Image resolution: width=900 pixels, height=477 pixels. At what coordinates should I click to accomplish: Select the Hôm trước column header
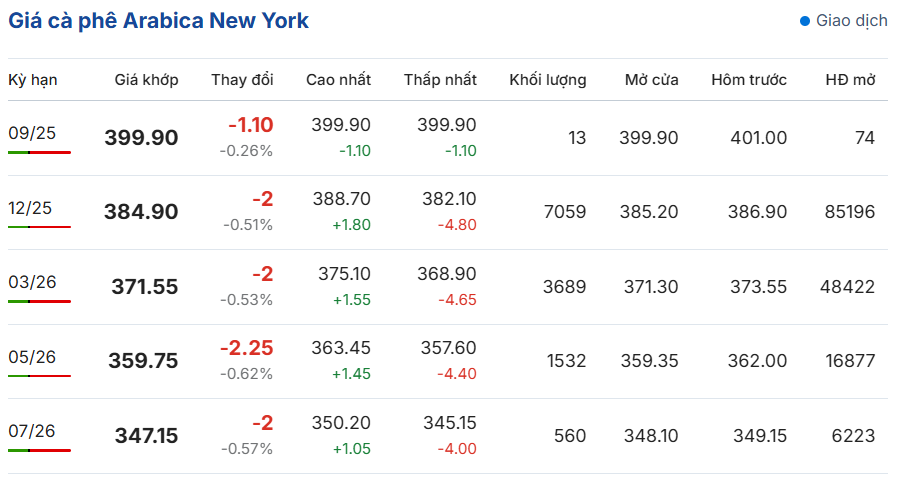pos(749,80)
